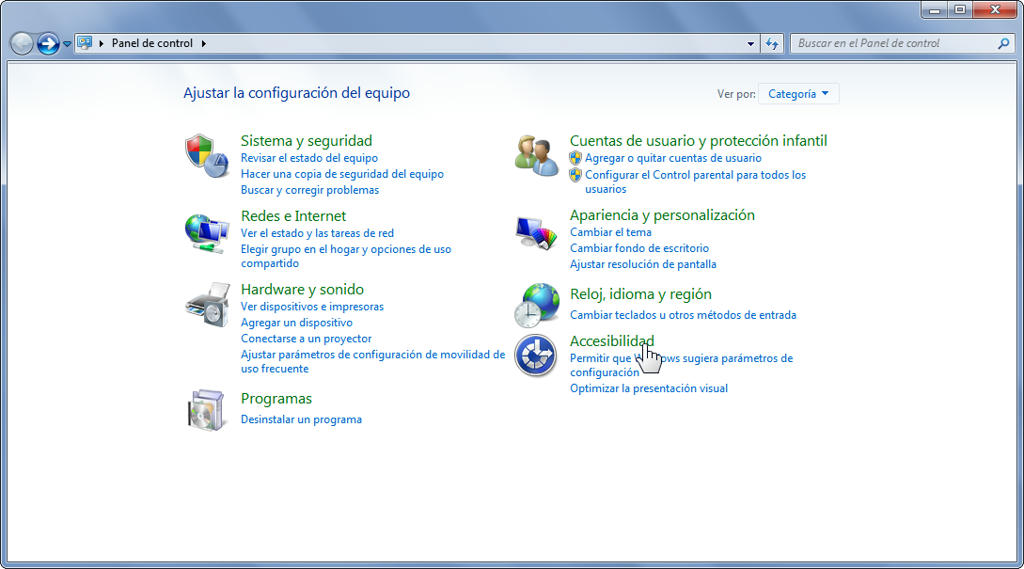
Task: Focus the Buscar en el Panel de control field
Action: 904,44
